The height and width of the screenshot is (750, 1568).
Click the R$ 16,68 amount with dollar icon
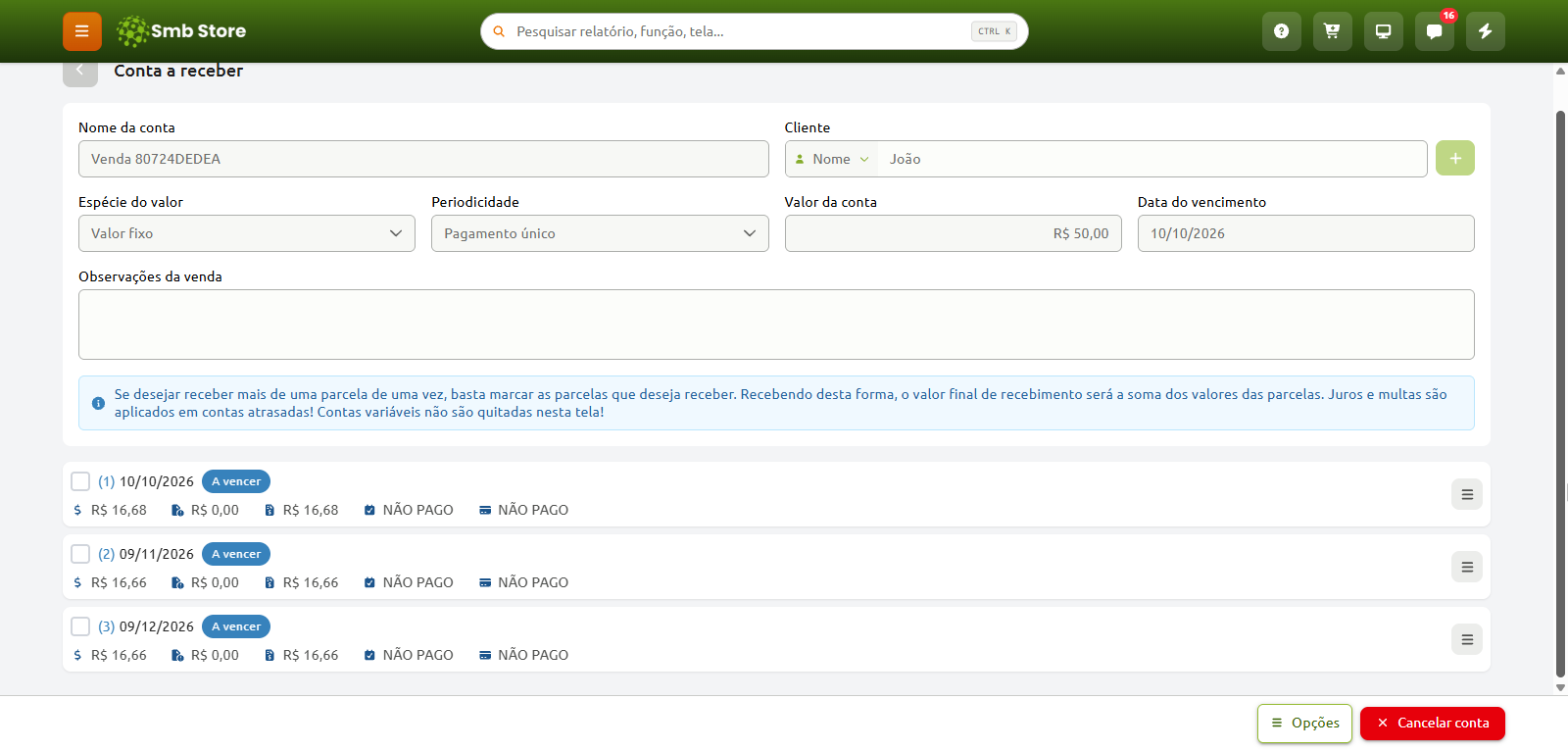111,510
